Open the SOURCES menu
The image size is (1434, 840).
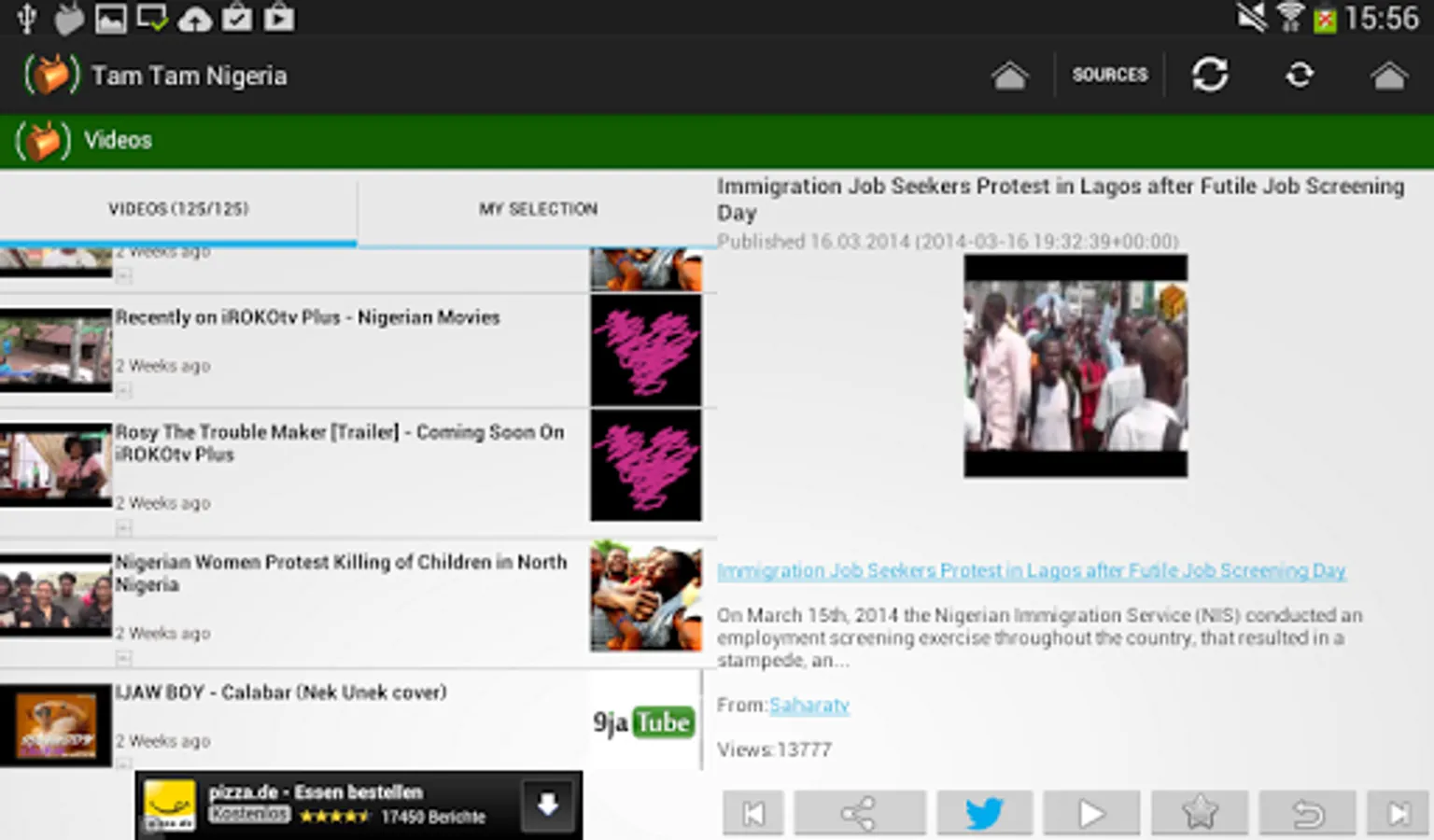(x=1109, y=75)
